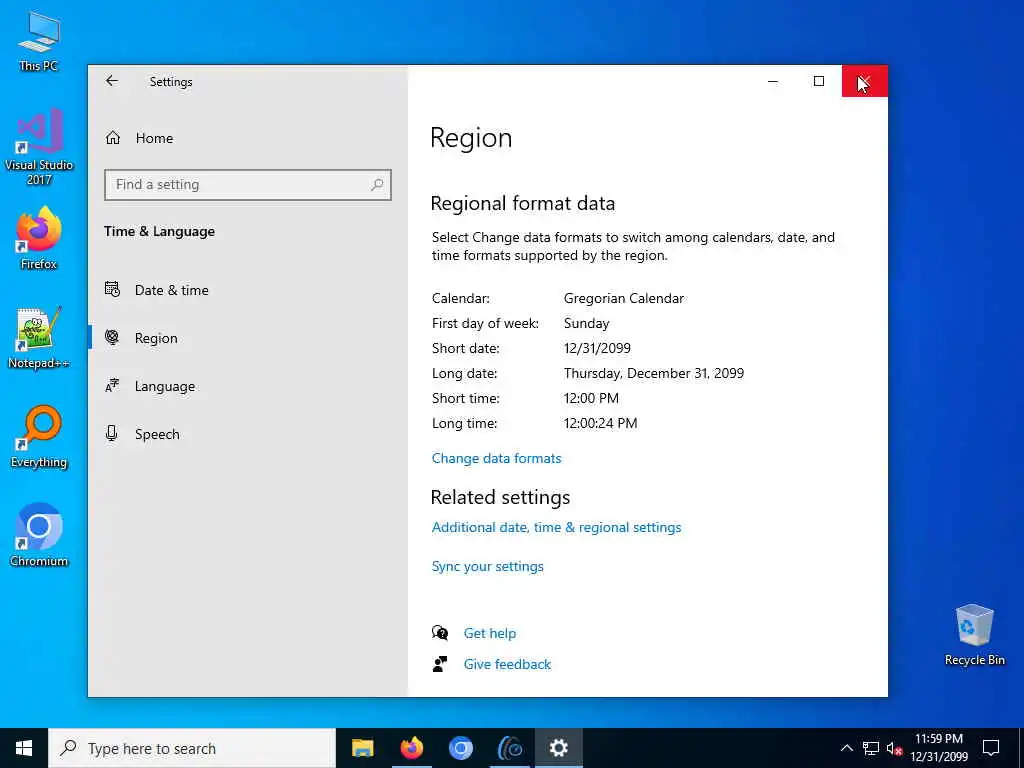
Task: Open Change data formats link
Action: pyautogui.click(x=496, y=458)
